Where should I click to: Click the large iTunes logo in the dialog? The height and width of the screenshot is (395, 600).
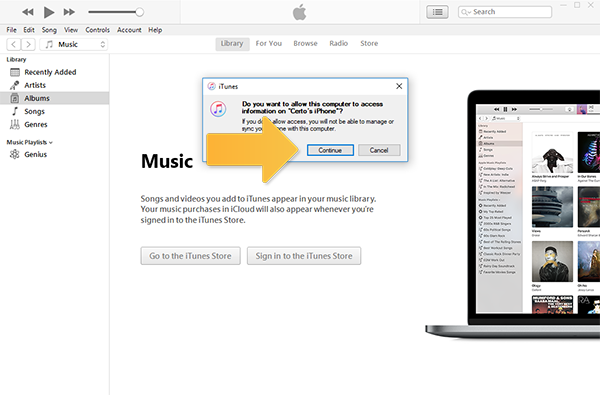click(x=218, y=109)
